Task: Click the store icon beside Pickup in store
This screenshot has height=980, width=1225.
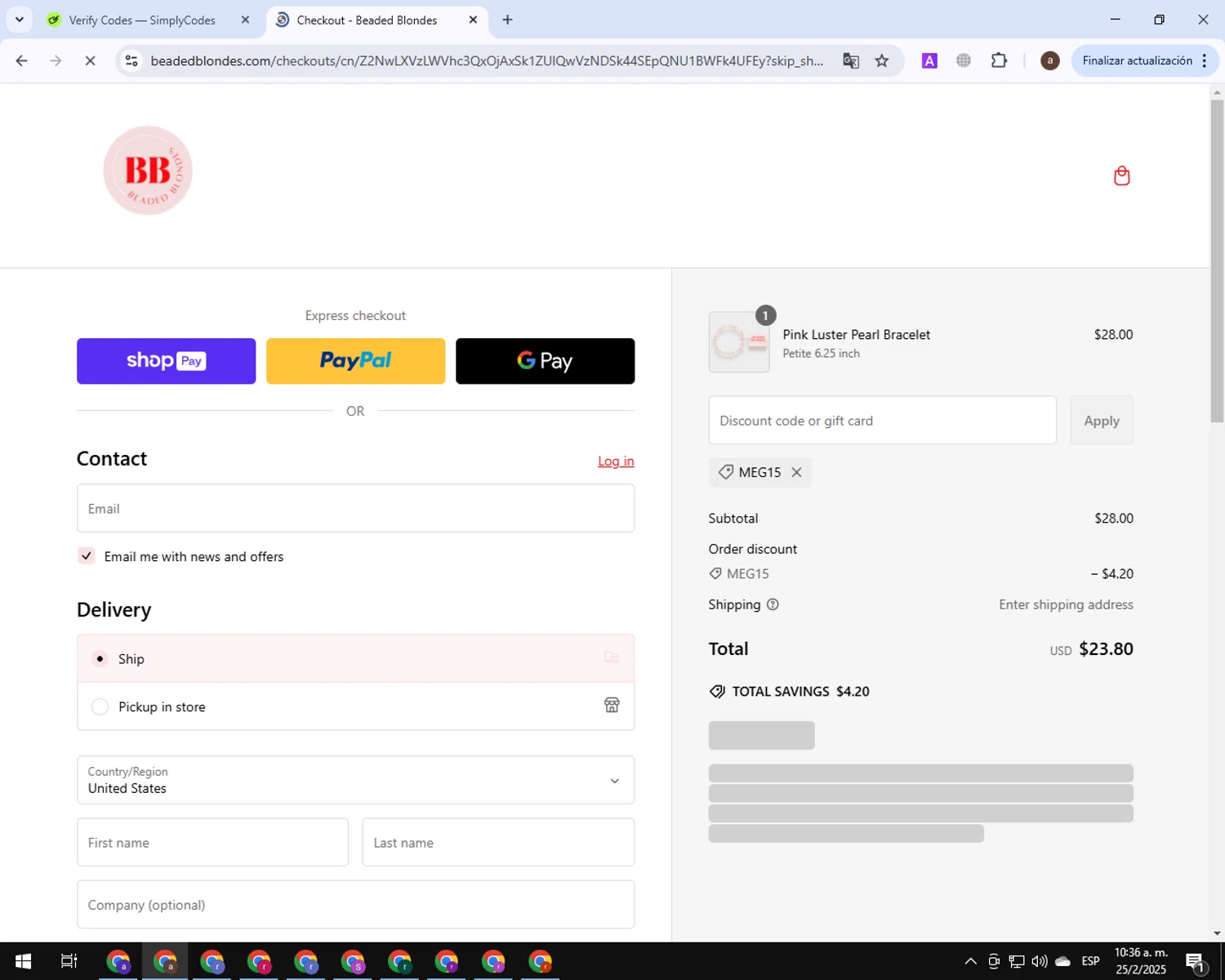Action: 612,705
